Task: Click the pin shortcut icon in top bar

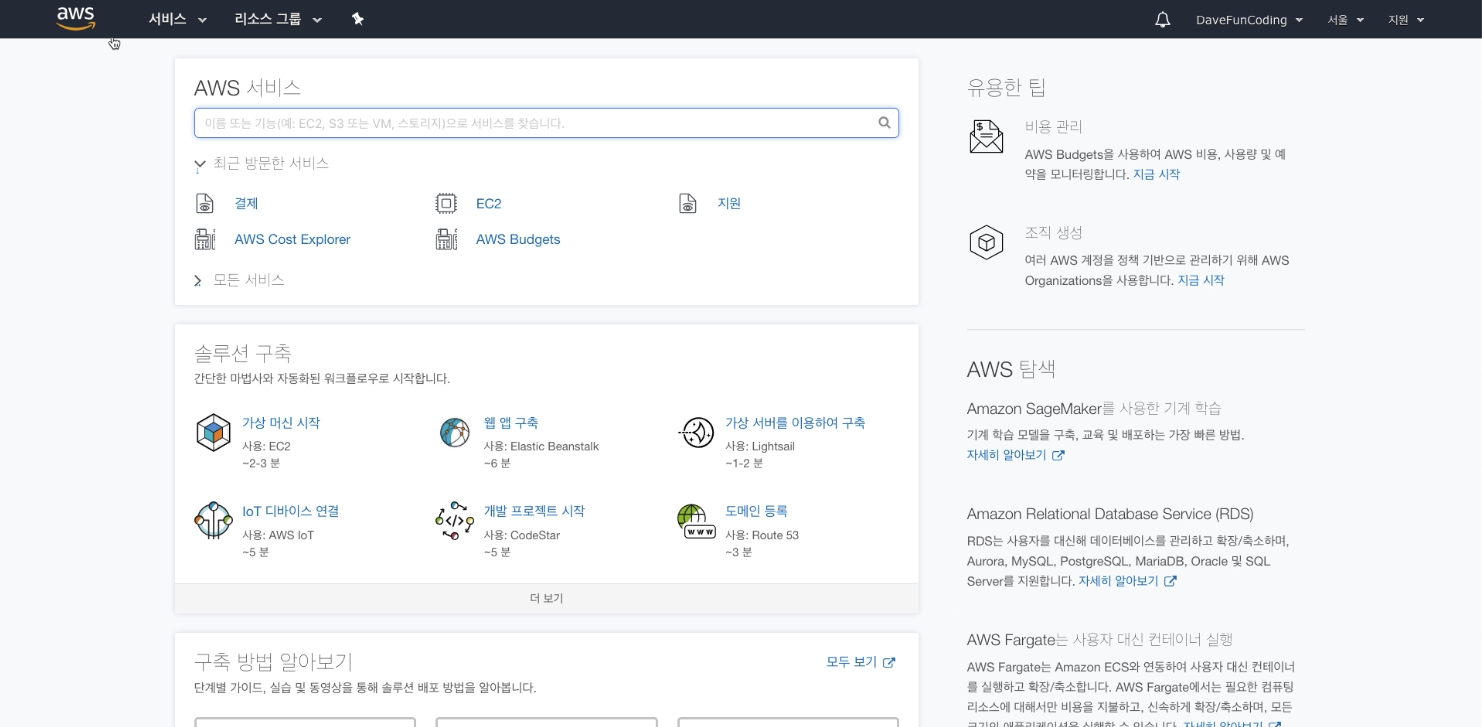Action: [358, 19]
